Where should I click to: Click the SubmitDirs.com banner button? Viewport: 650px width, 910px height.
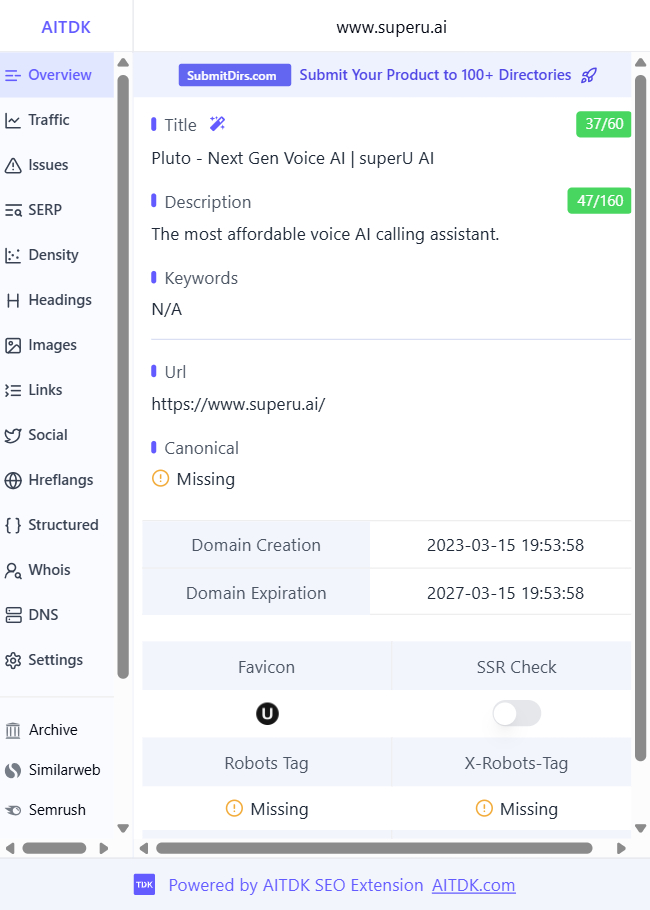[235, 75]
